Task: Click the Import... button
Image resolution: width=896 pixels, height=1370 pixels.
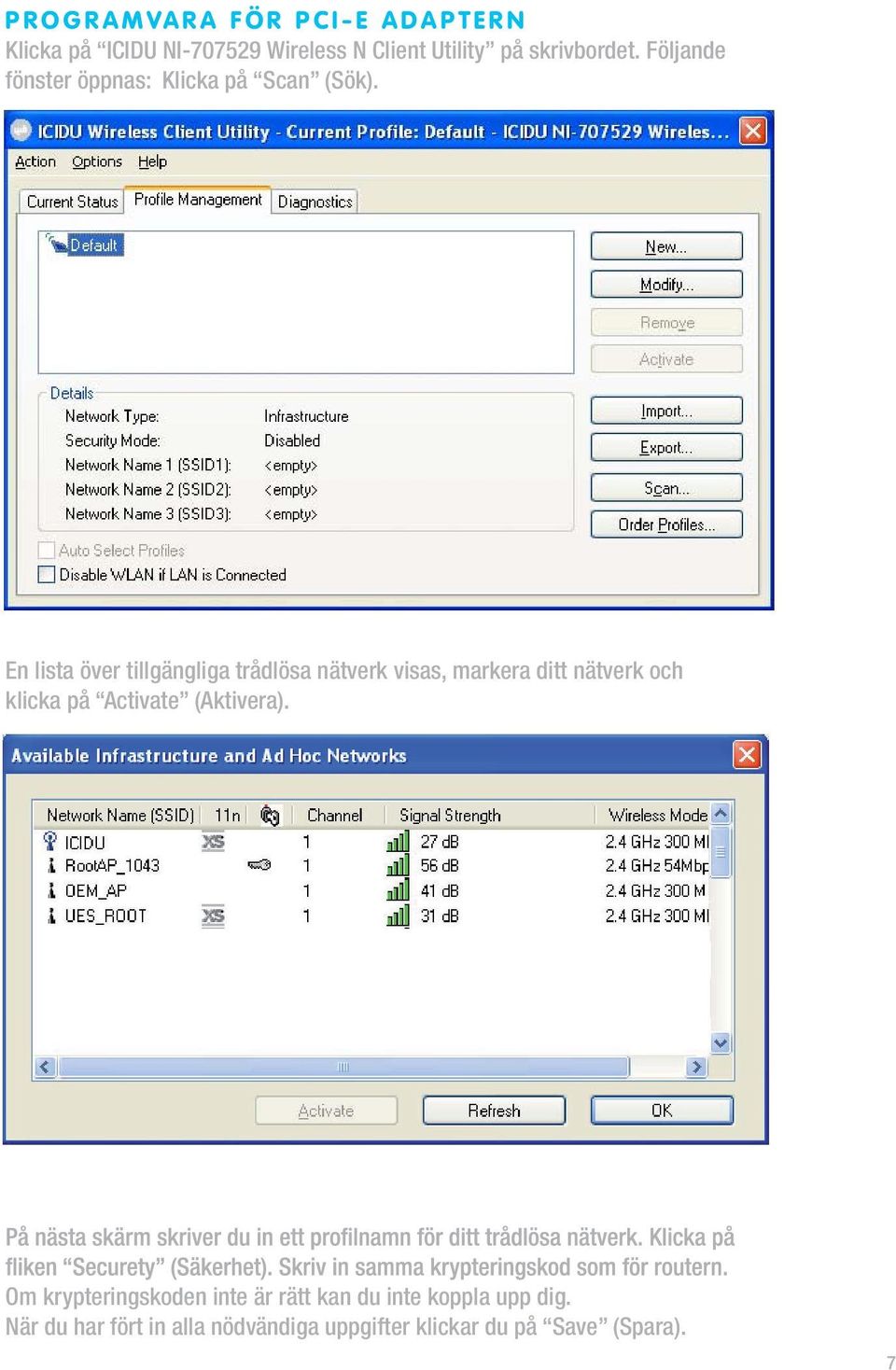Action: (666, 411)
